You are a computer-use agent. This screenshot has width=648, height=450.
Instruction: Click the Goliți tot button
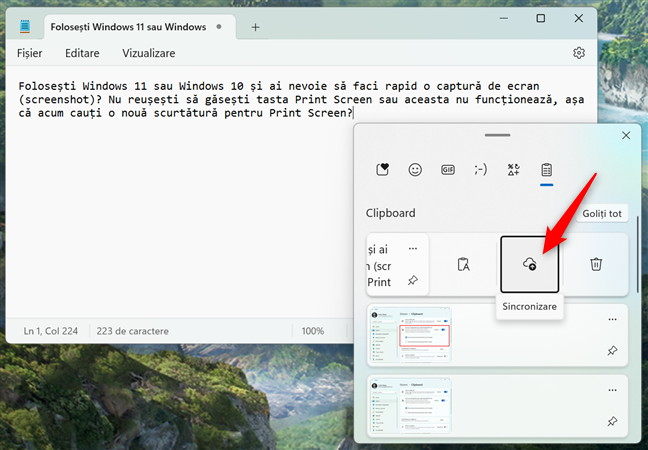tap(602, 214)
